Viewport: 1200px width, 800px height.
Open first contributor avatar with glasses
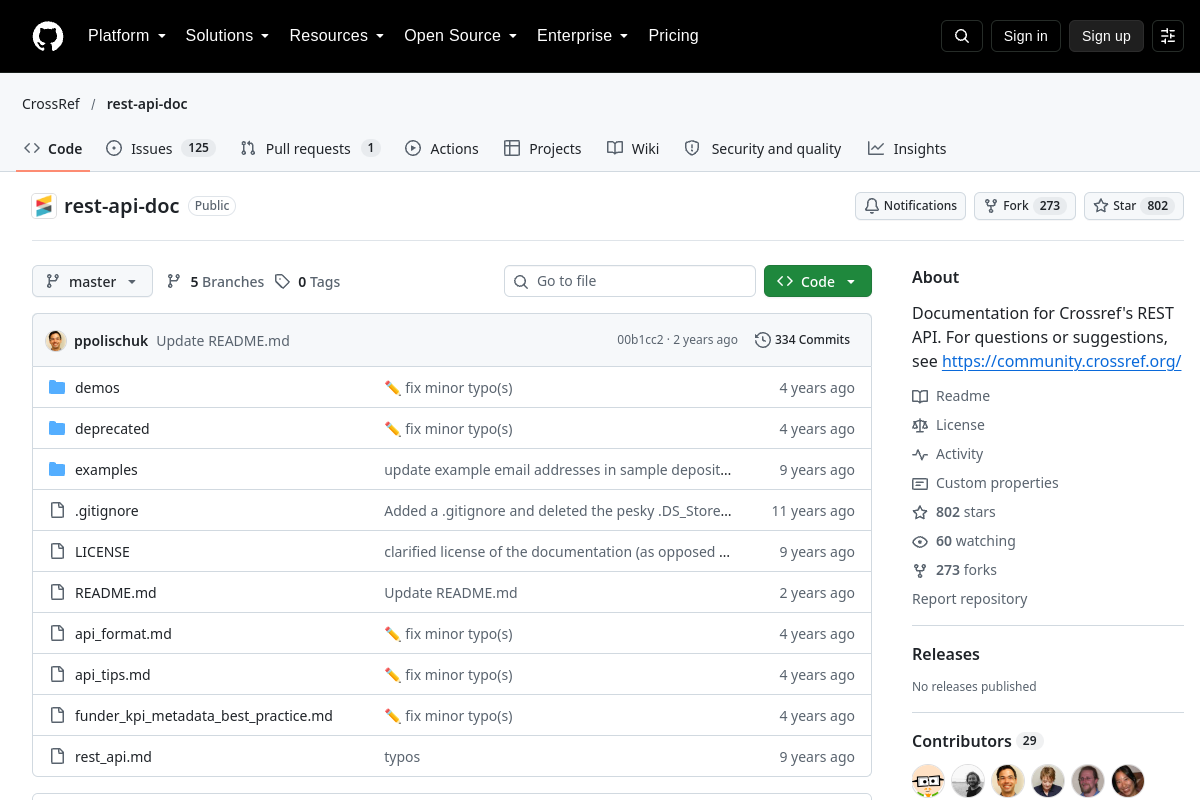(928, 781)
